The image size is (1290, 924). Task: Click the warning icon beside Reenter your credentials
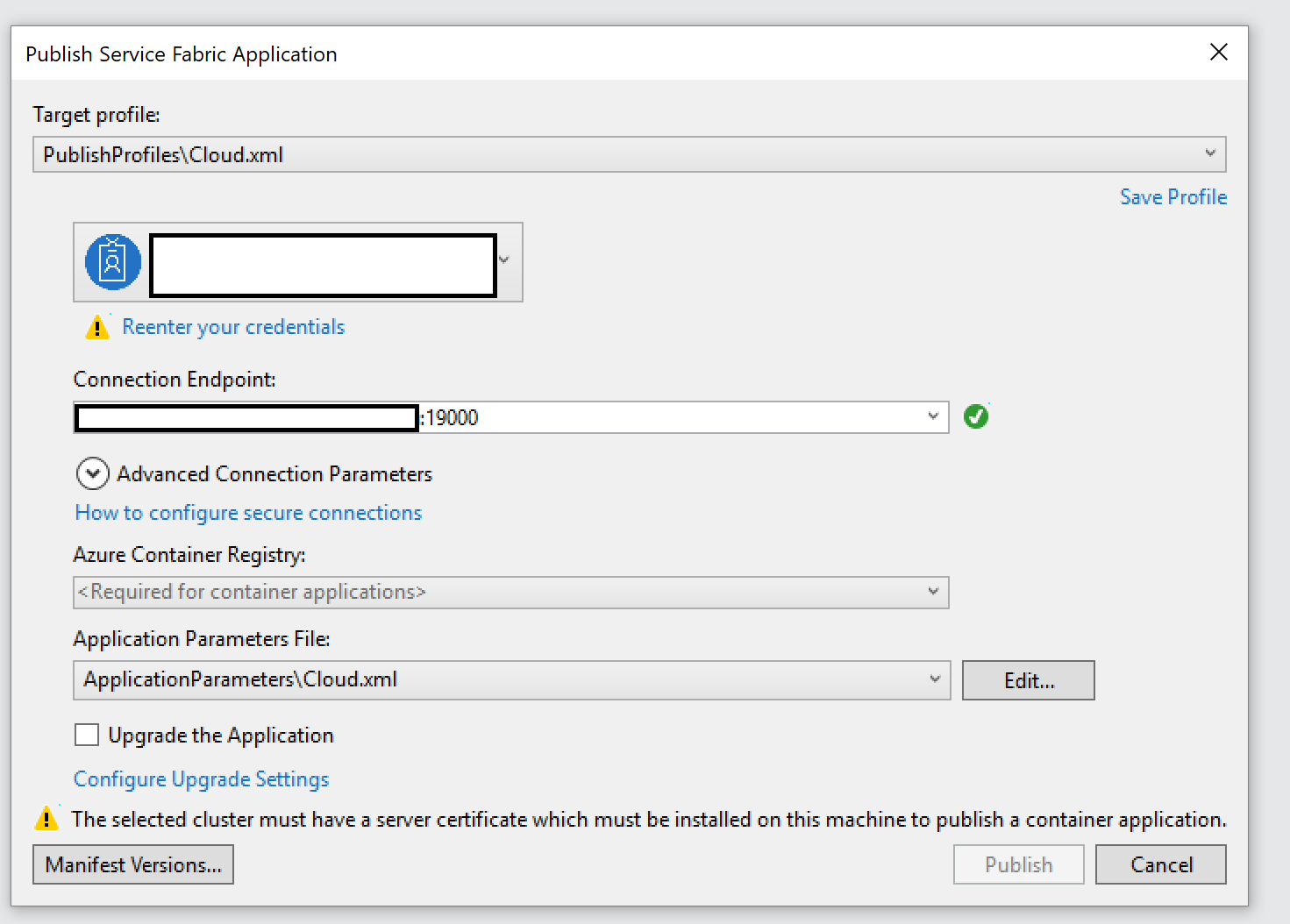[97, 326]
